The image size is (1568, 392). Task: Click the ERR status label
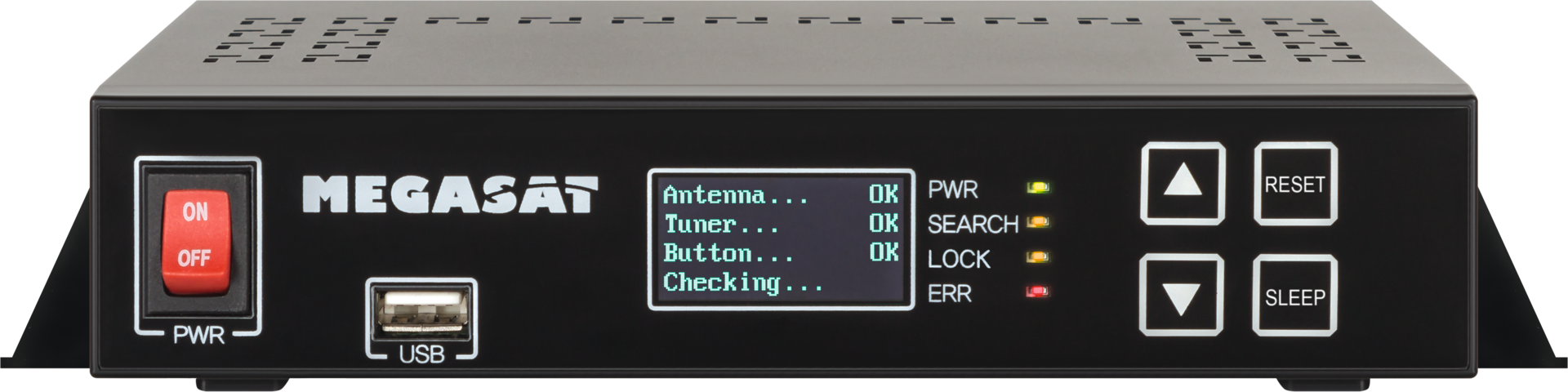click(x=950, y=294)
